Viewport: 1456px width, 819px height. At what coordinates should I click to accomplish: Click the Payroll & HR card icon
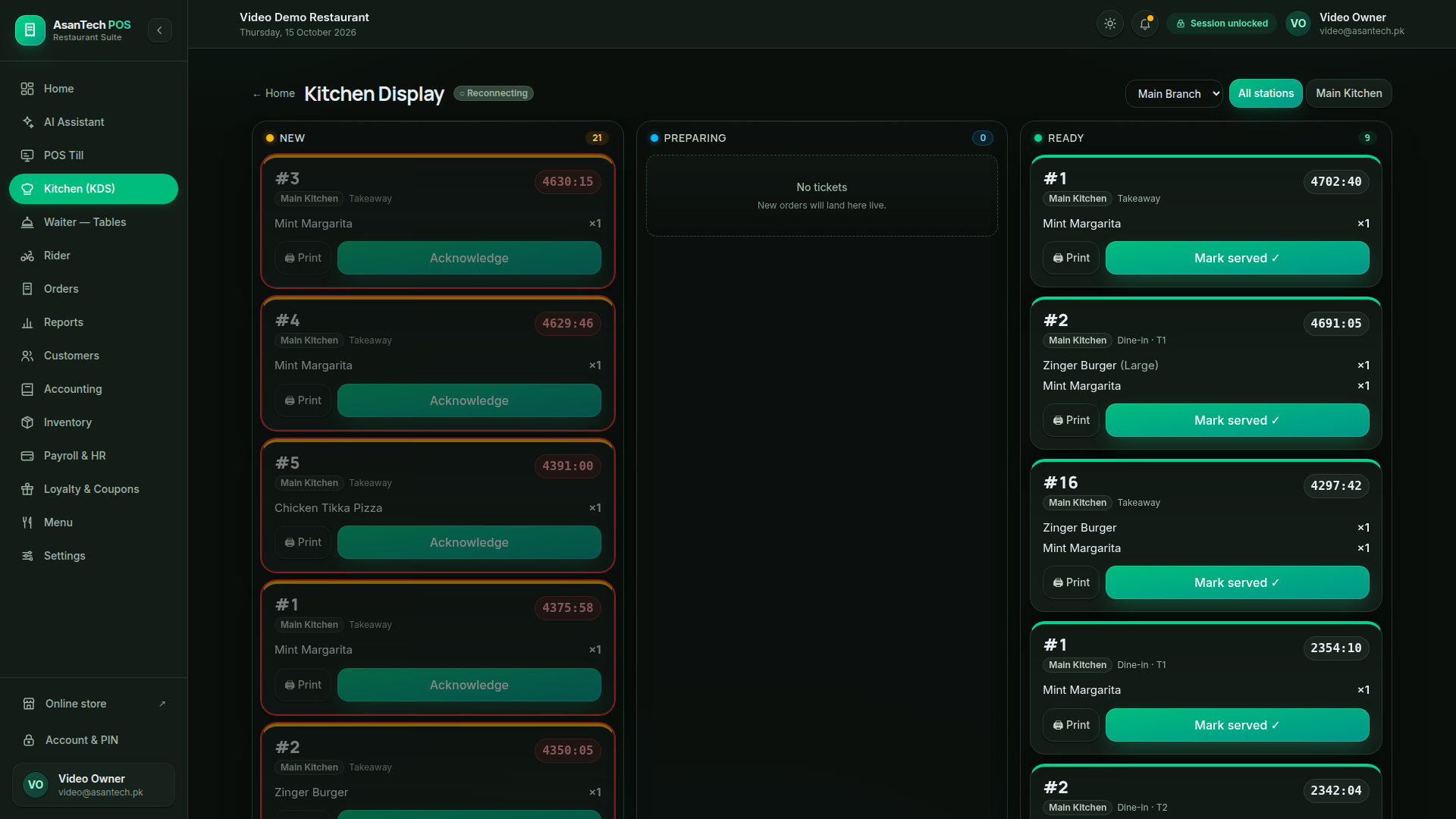27,456
